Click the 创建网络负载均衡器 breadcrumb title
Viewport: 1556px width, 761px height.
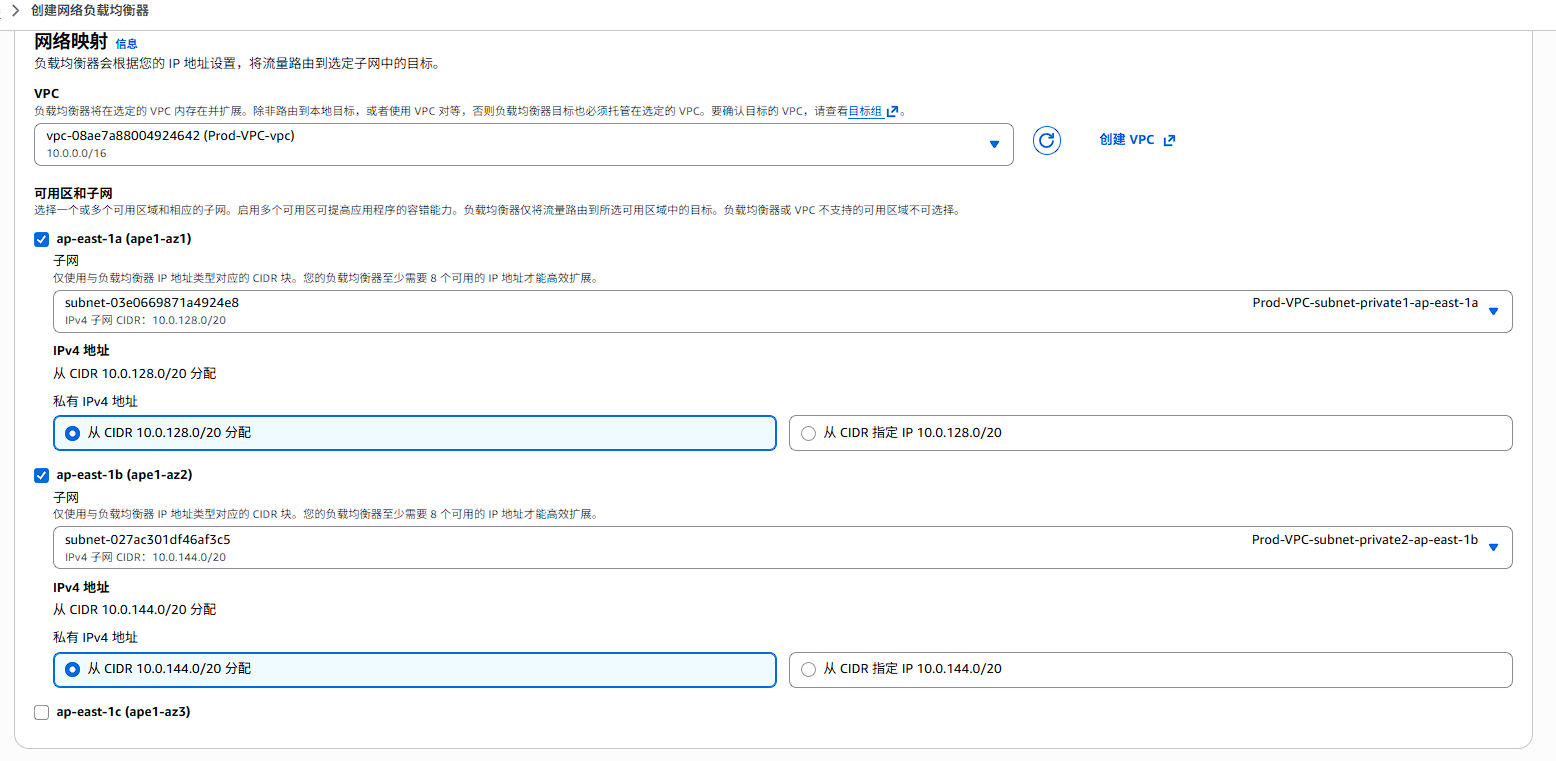coord(90,10)
